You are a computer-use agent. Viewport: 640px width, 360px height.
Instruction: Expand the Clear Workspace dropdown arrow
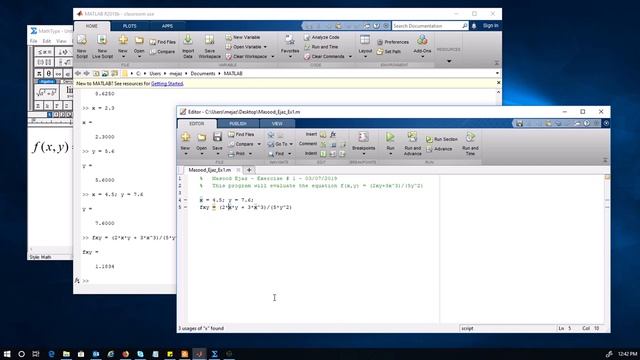coord(273,57)
